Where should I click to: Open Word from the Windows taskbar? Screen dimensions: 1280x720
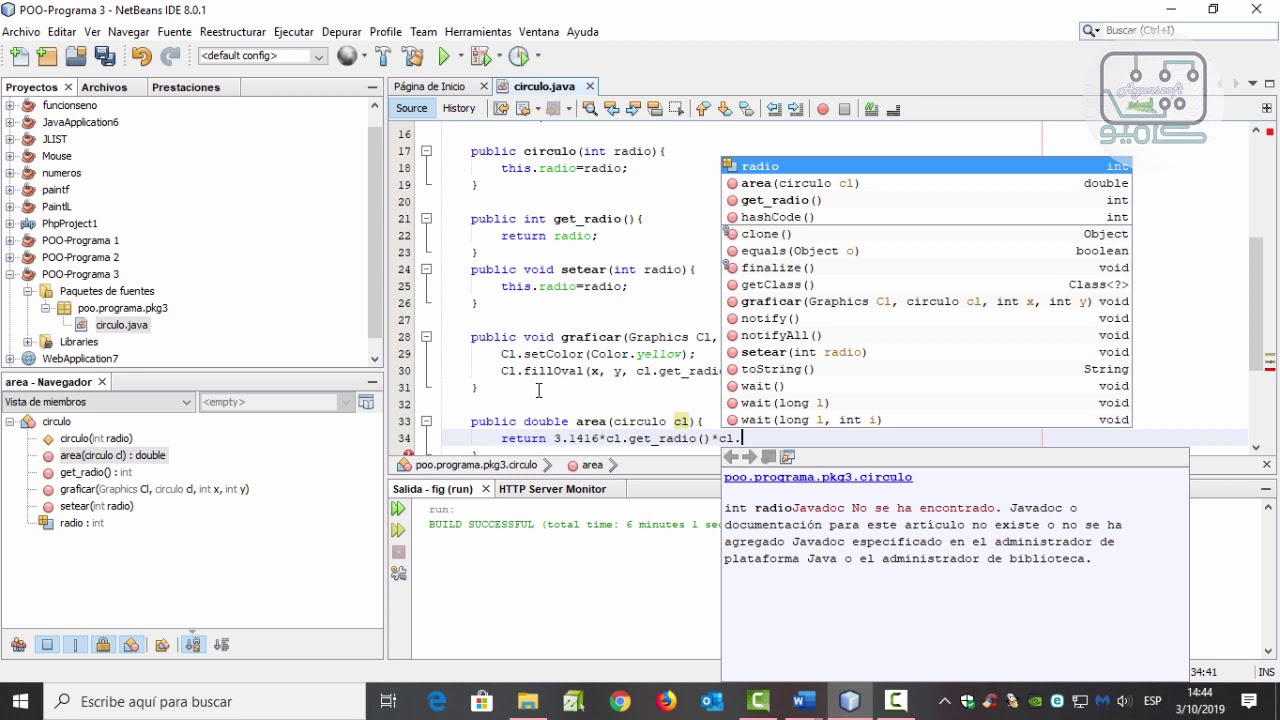[803, 701]
